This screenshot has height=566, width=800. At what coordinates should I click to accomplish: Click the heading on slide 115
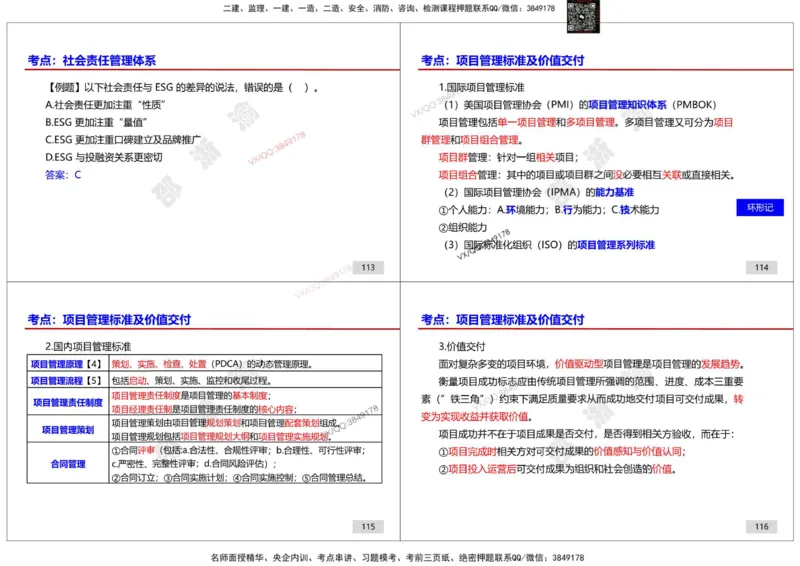(x=109, y=319)
